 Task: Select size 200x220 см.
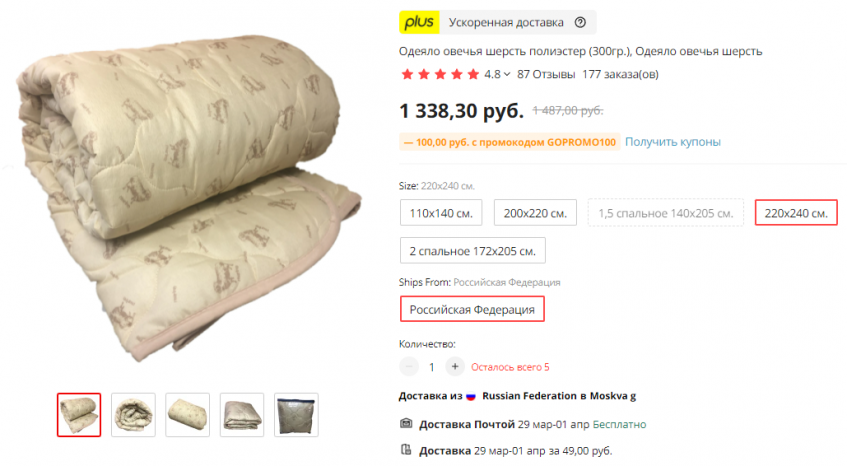pos(535,213)
